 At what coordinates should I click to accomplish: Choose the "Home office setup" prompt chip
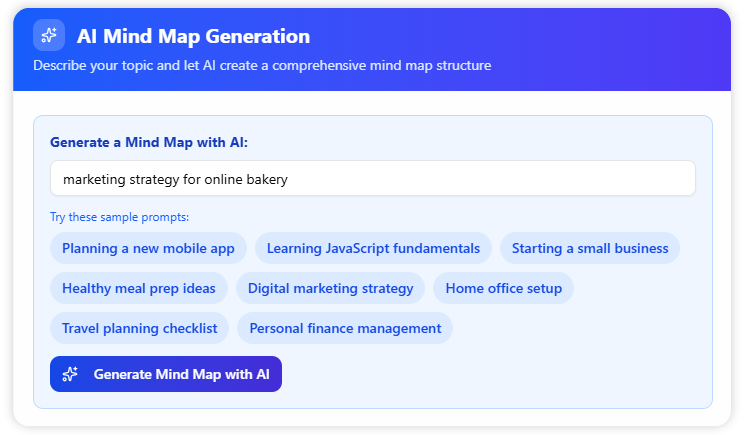click(x=504, y=288)
